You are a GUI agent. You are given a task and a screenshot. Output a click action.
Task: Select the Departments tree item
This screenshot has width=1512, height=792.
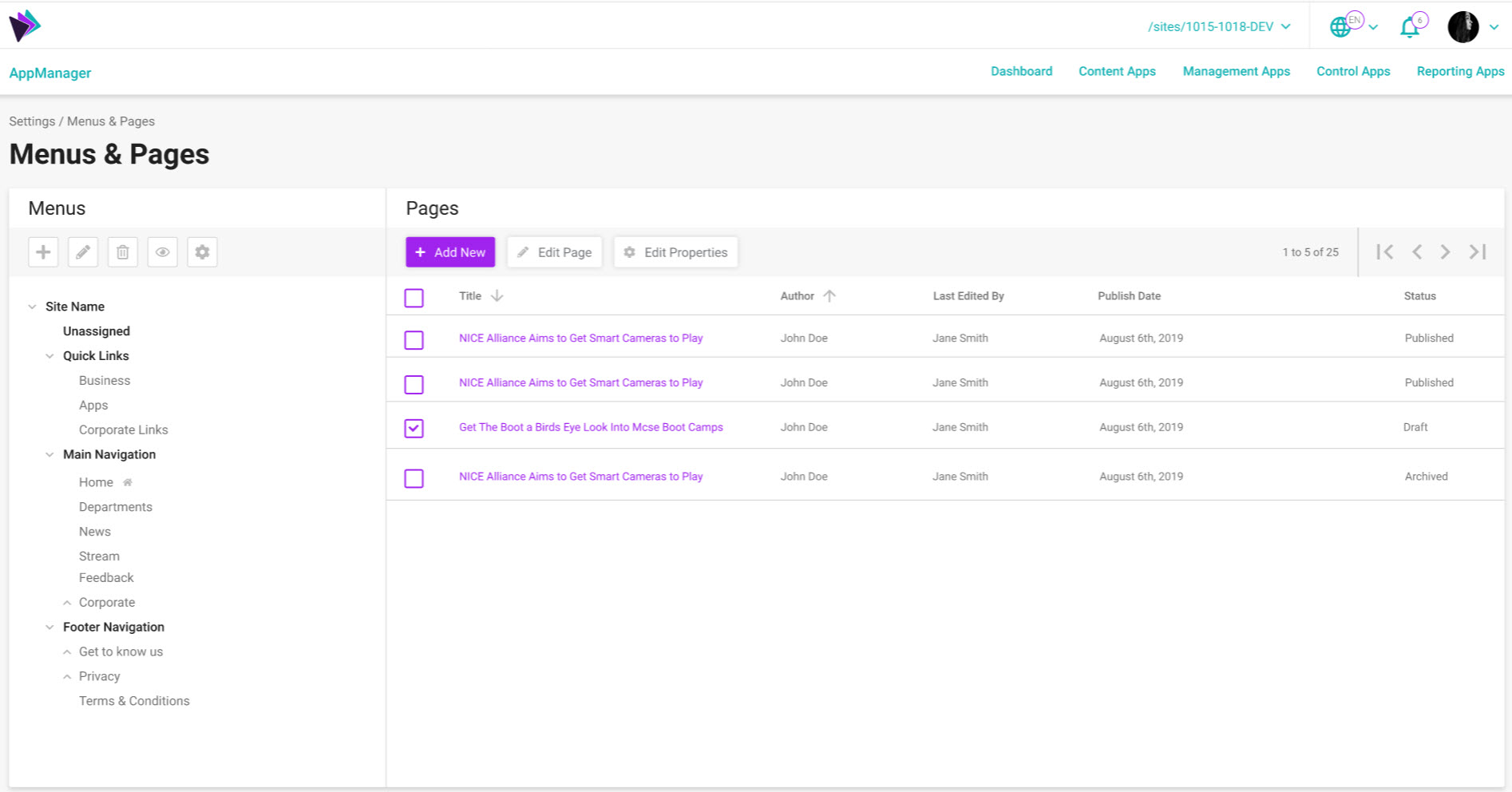pos(116,507)
